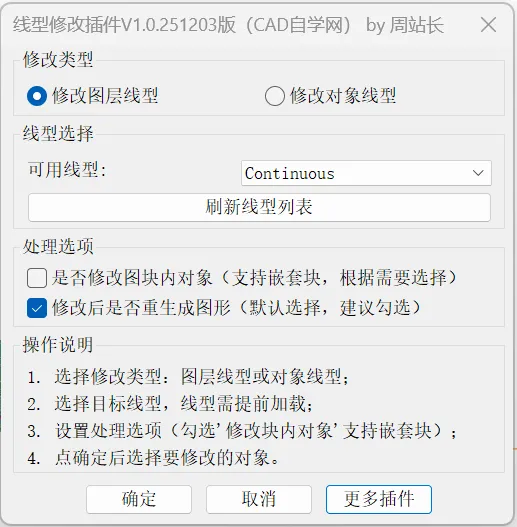517x527 pixels.
Task: Select the 修改对象线型 radio button
Action: click(275, 96)
